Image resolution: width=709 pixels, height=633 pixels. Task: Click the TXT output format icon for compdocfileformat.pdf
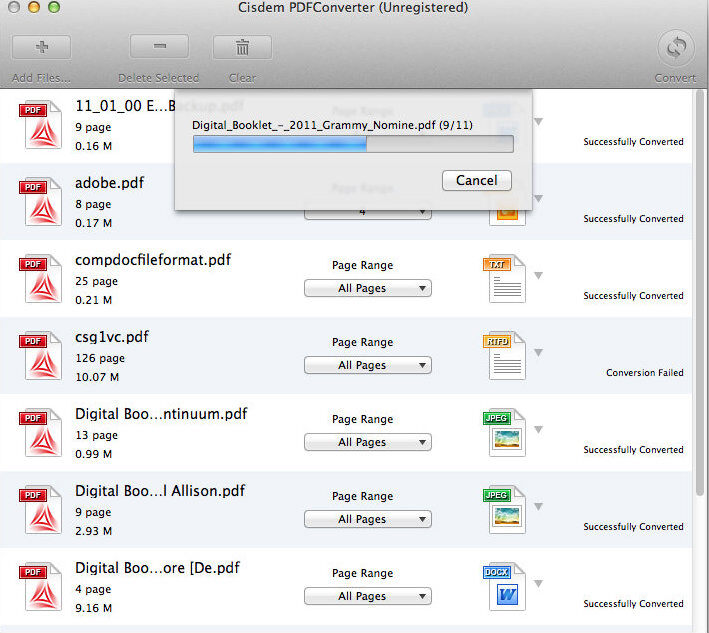pos(505,279)
